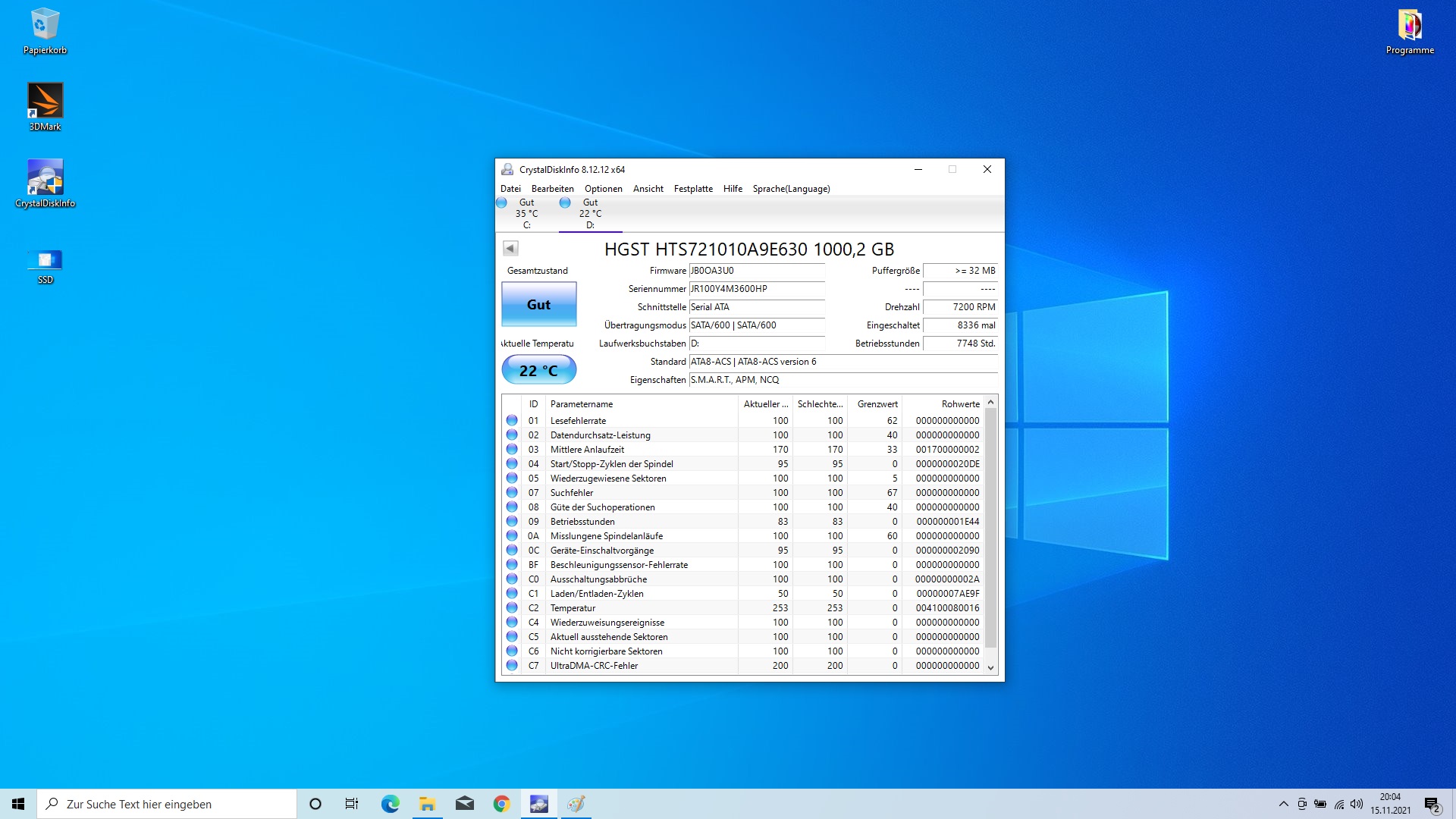Select the CrystalDiskInfo desktop shortcut
The width and height of the screenshot is (1456, 819).
pyautogui.click(x=45, y=184)
